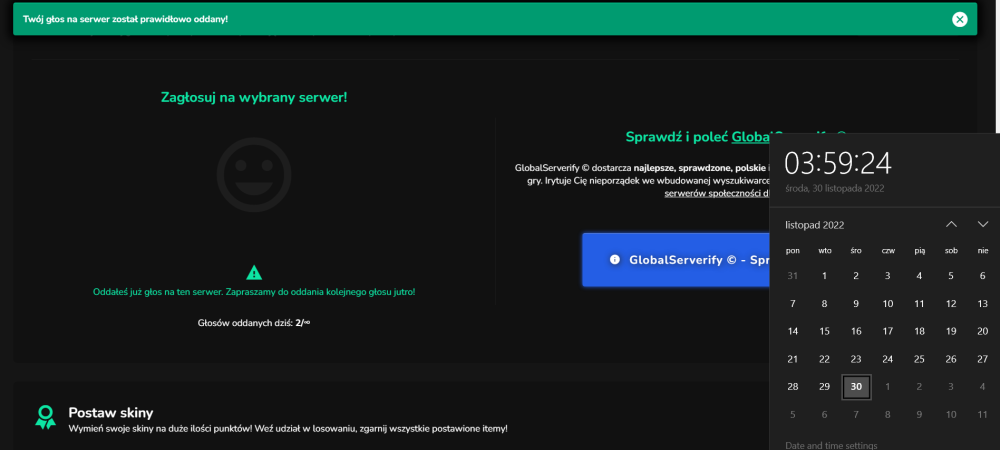This screenshot has height=450, width=1000.
Task: Click the 'listopad 2022' calendar month header
Action: coord(814,225)
